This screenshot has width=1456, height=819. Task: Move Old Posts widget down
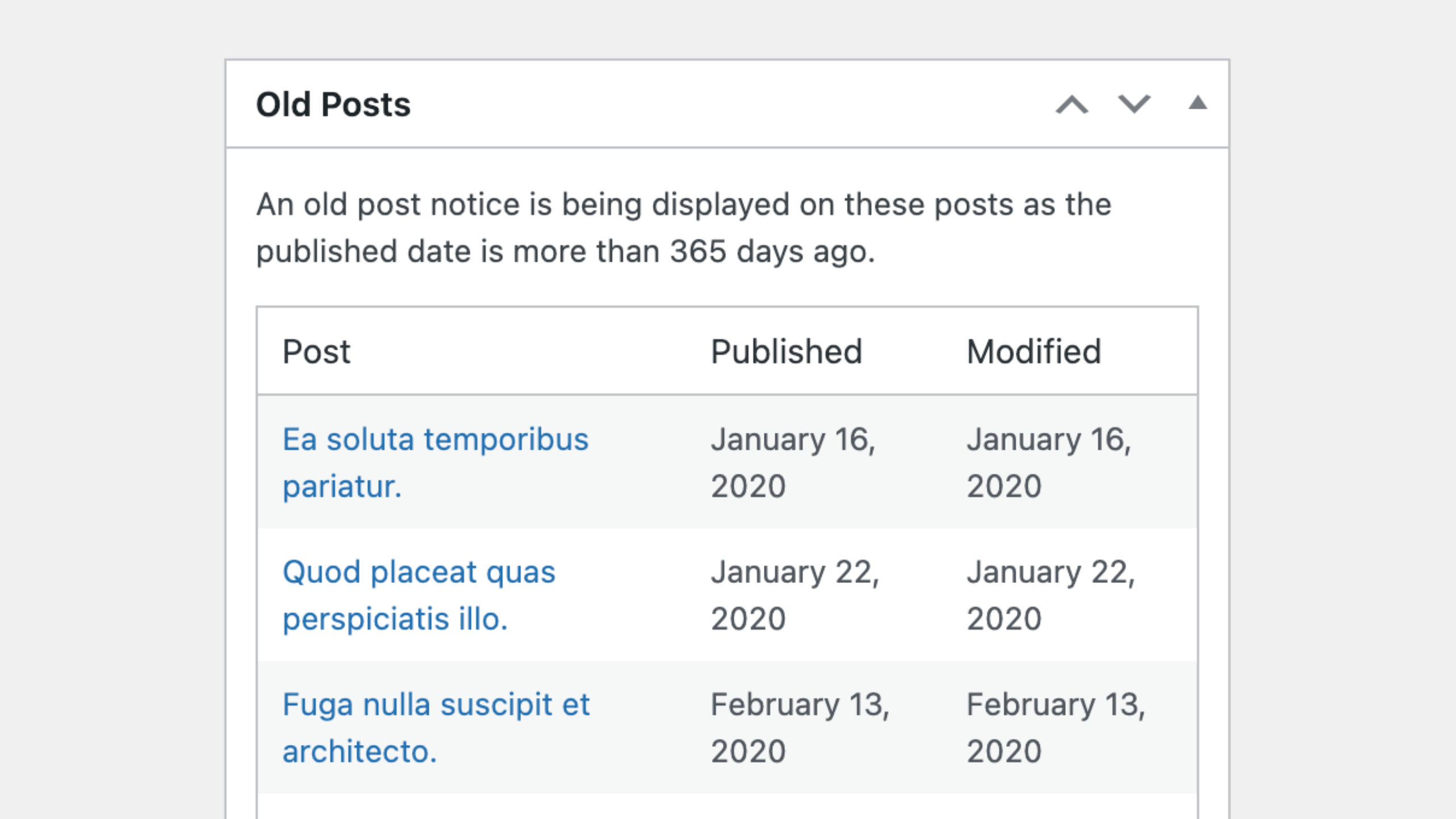[1134, 105]
